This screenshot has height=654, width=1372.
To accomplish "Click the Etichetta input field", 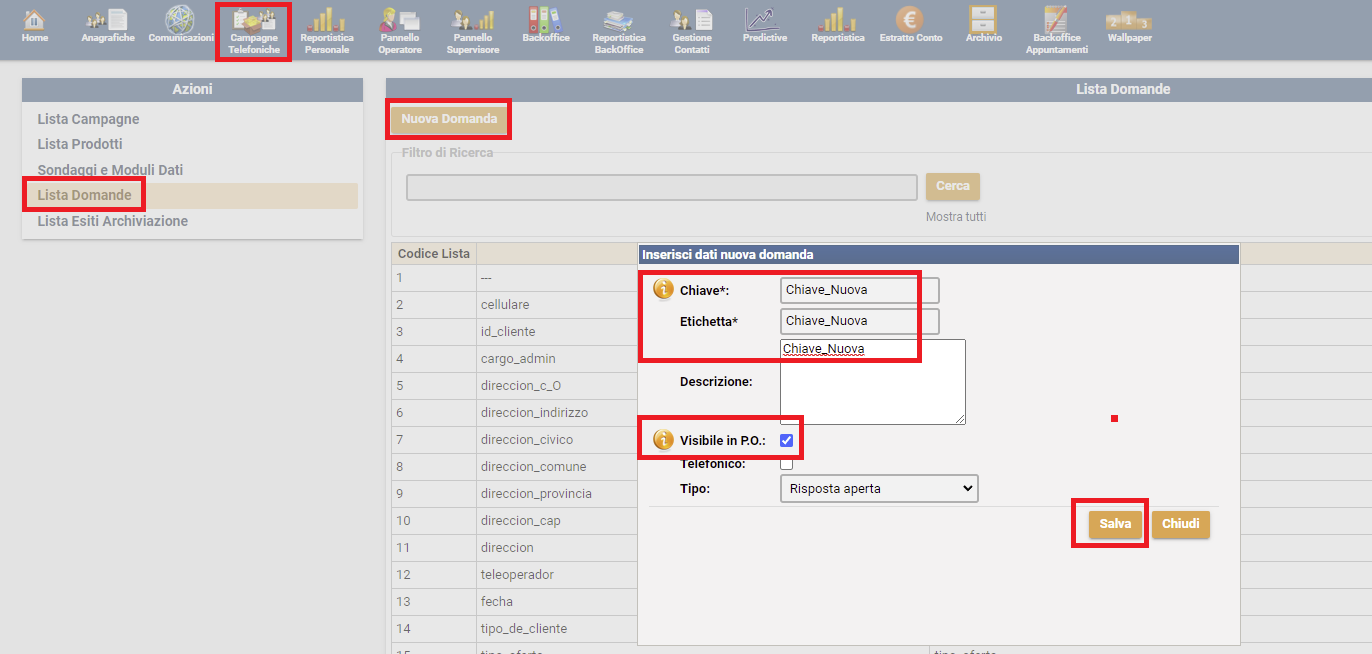I will point(859,321).
